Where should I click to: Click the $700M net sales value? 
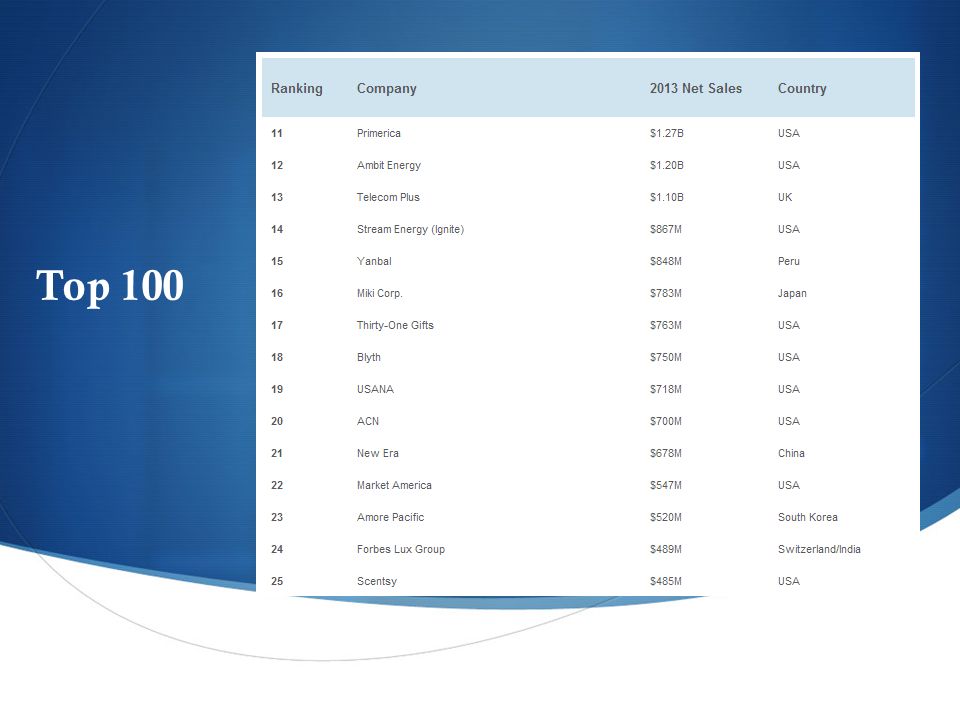tap(666, 421)
